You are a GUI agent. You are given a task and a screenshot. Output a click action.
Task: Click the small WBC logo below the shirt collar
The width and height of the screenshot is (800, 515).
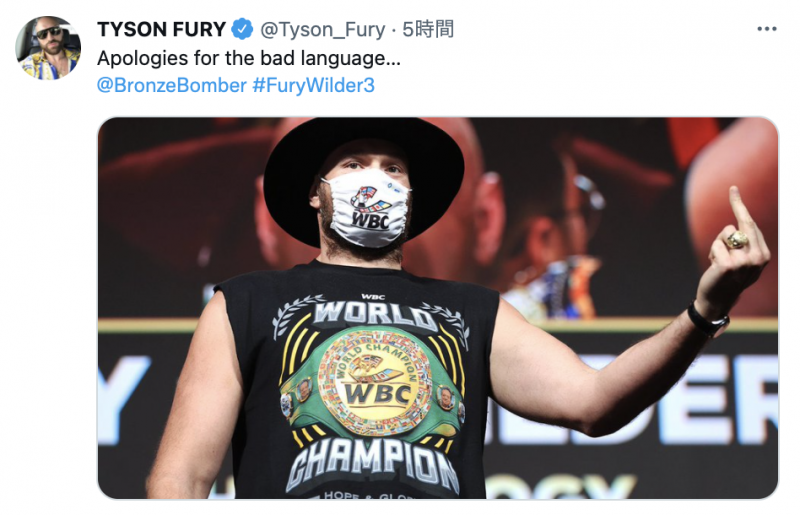[x=372, y=297]
